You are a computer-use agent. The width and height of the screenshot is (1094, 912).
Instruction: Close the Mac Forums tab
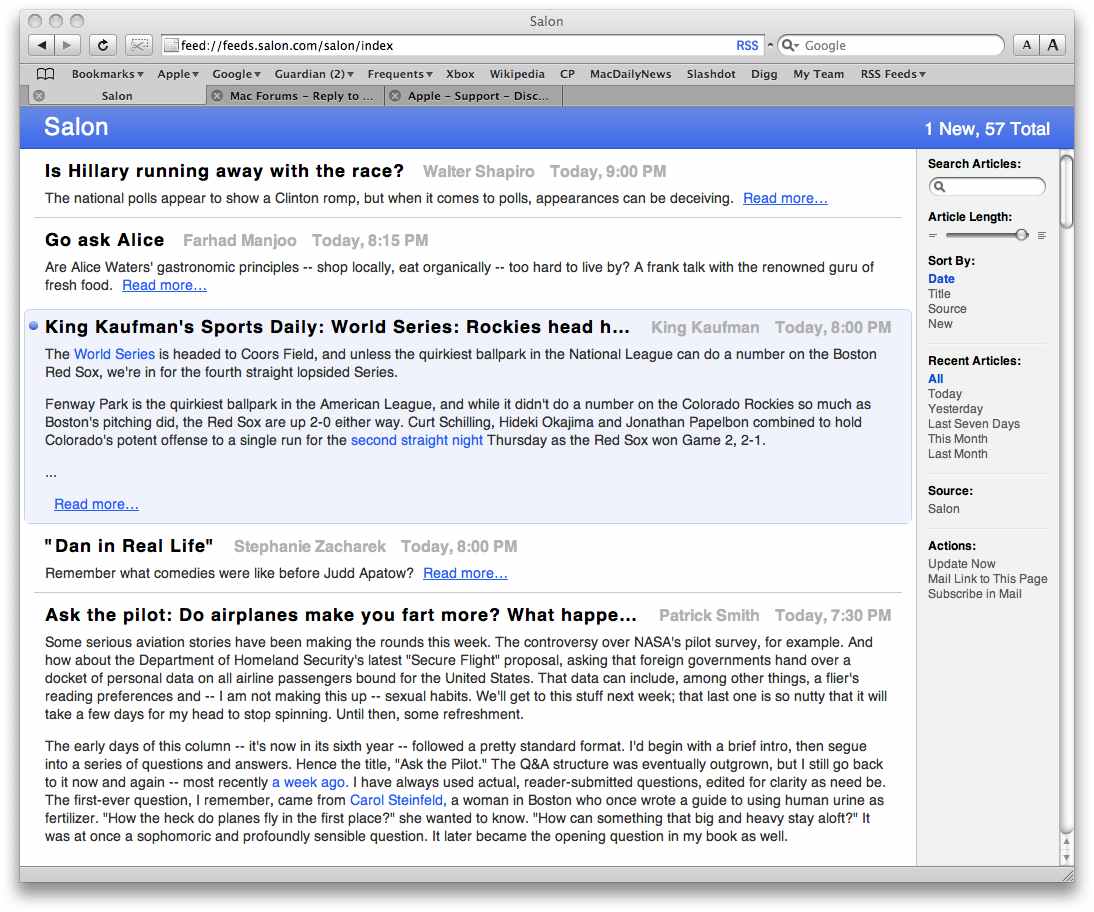[217, 96]
